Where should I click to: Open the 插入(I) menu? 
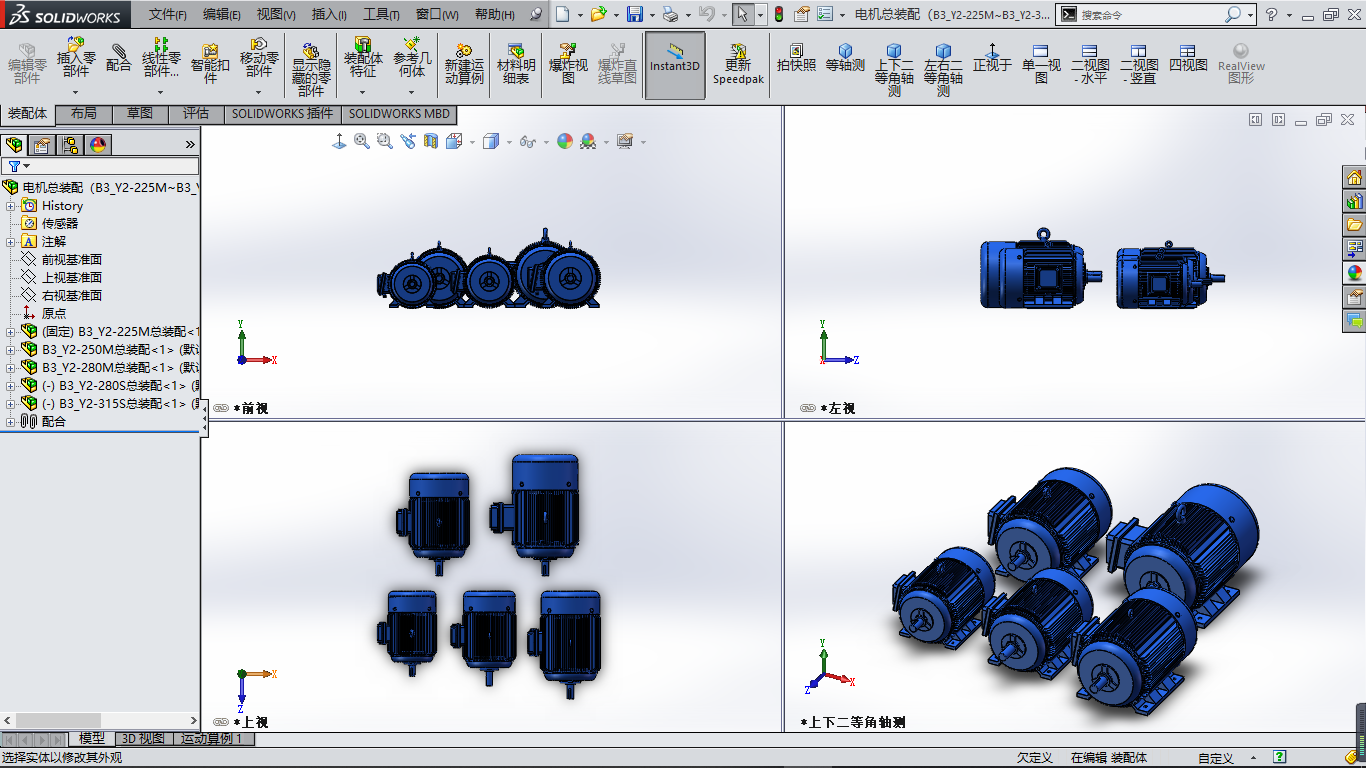click(x=329, y=15)
